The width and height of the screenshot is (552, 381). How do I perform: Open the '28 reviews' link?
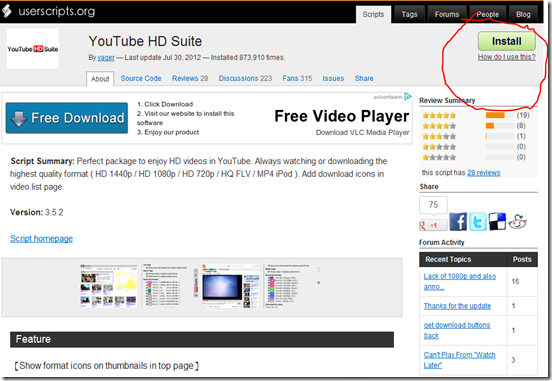(484, 173)
